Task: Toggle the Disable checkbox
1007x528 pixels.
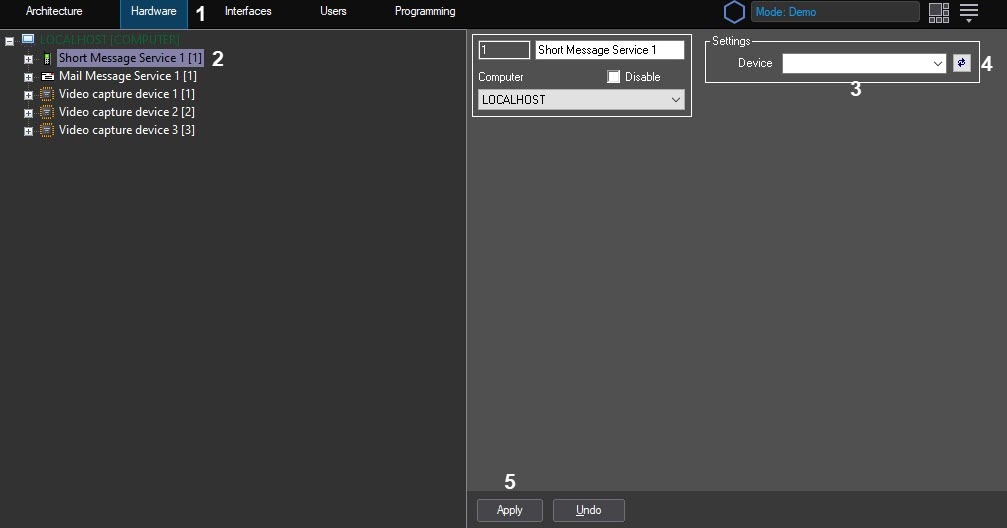Action: tap(613, 76)
